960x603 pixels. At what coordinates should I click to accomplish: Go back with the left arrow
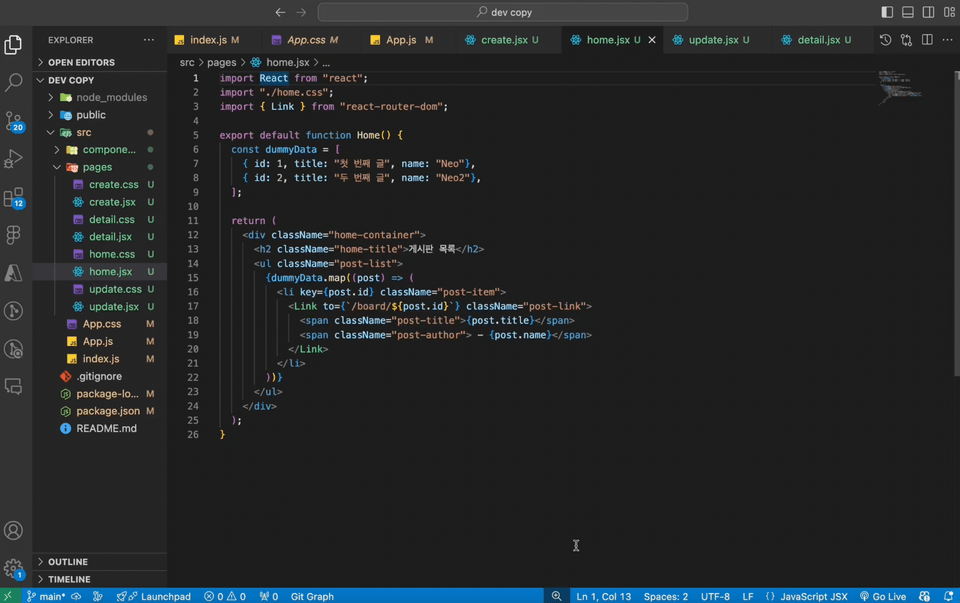click(280, 12)
